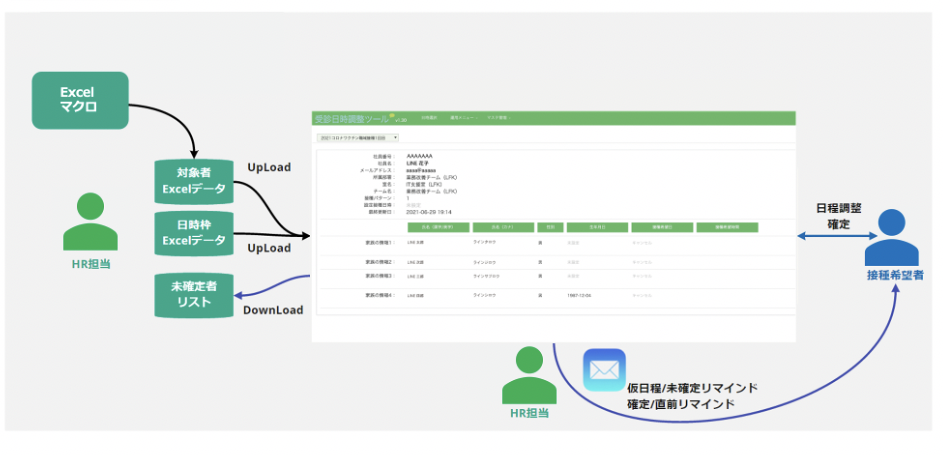Image resolution: width=943 pixels, height=455 pixels.
Task: Click the 未確定者リスト cylinder
Action: point(194,293)
